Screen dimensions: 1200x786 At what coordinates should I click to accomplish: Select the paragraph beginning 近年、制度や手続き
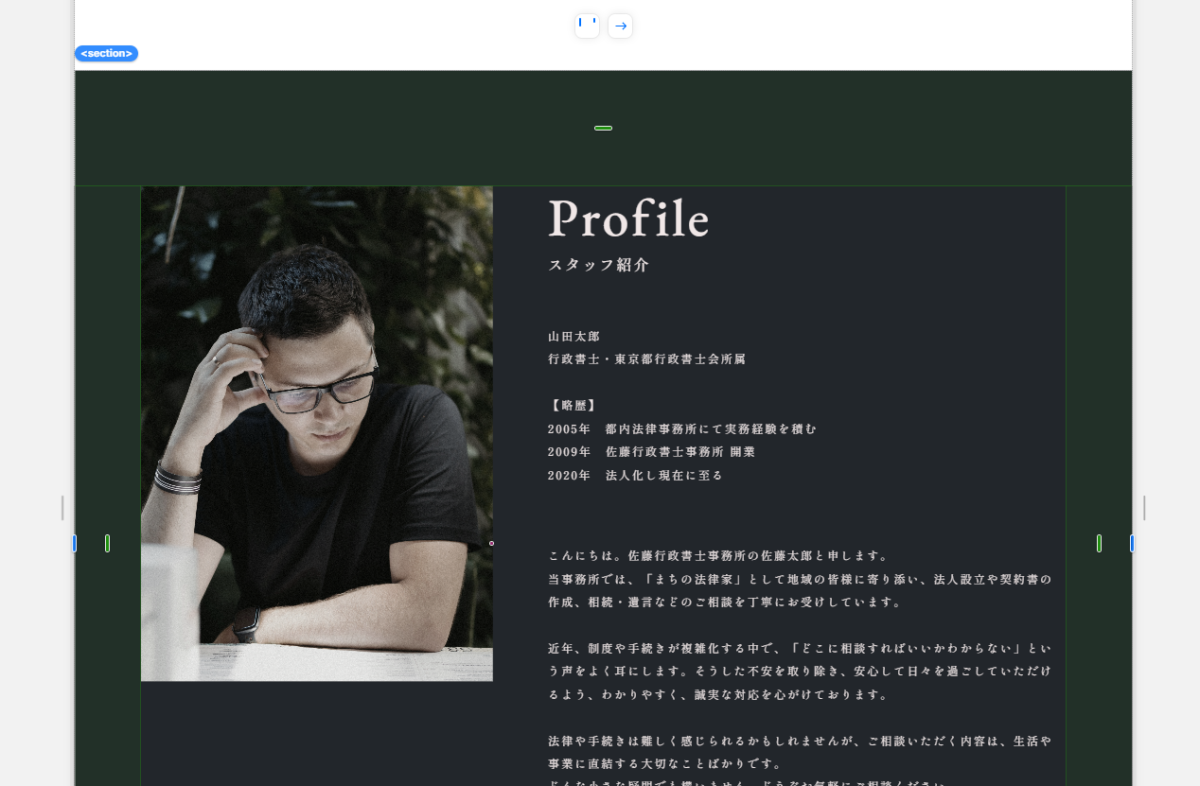[x=800, y=671]
